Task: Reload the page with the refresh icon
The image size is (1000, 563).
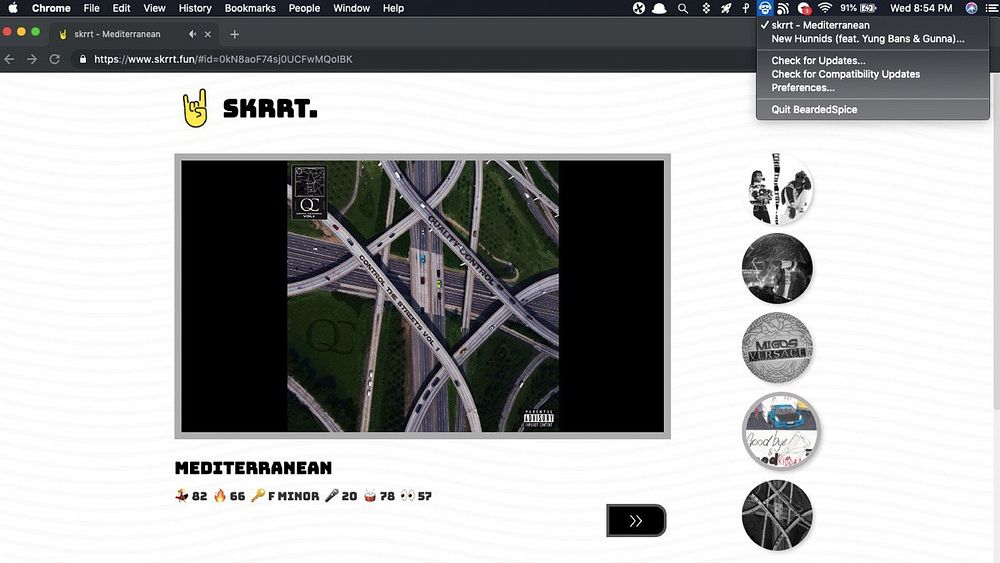Action: 55,59
